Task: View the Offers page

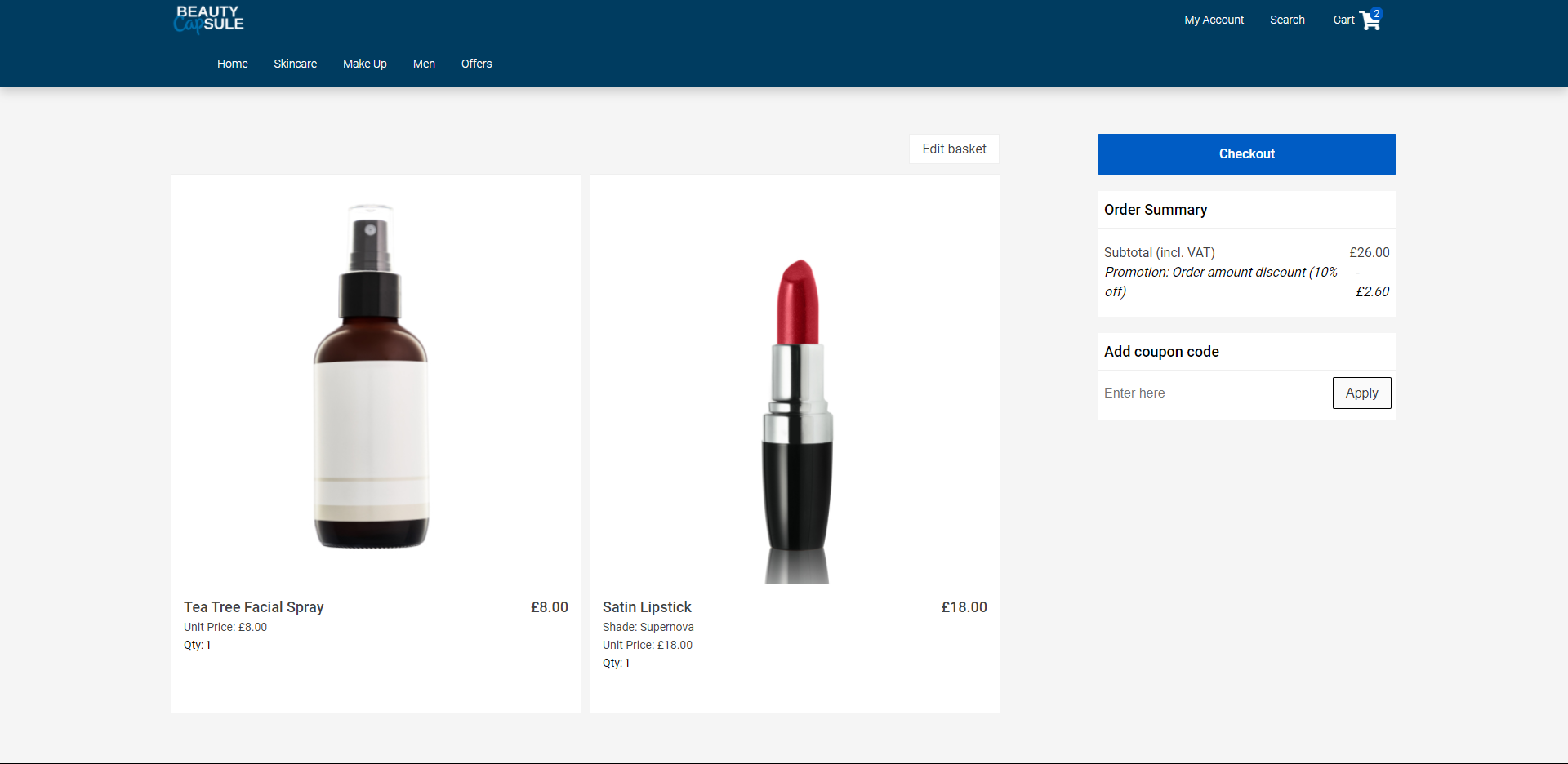Action: click(476, 64)
